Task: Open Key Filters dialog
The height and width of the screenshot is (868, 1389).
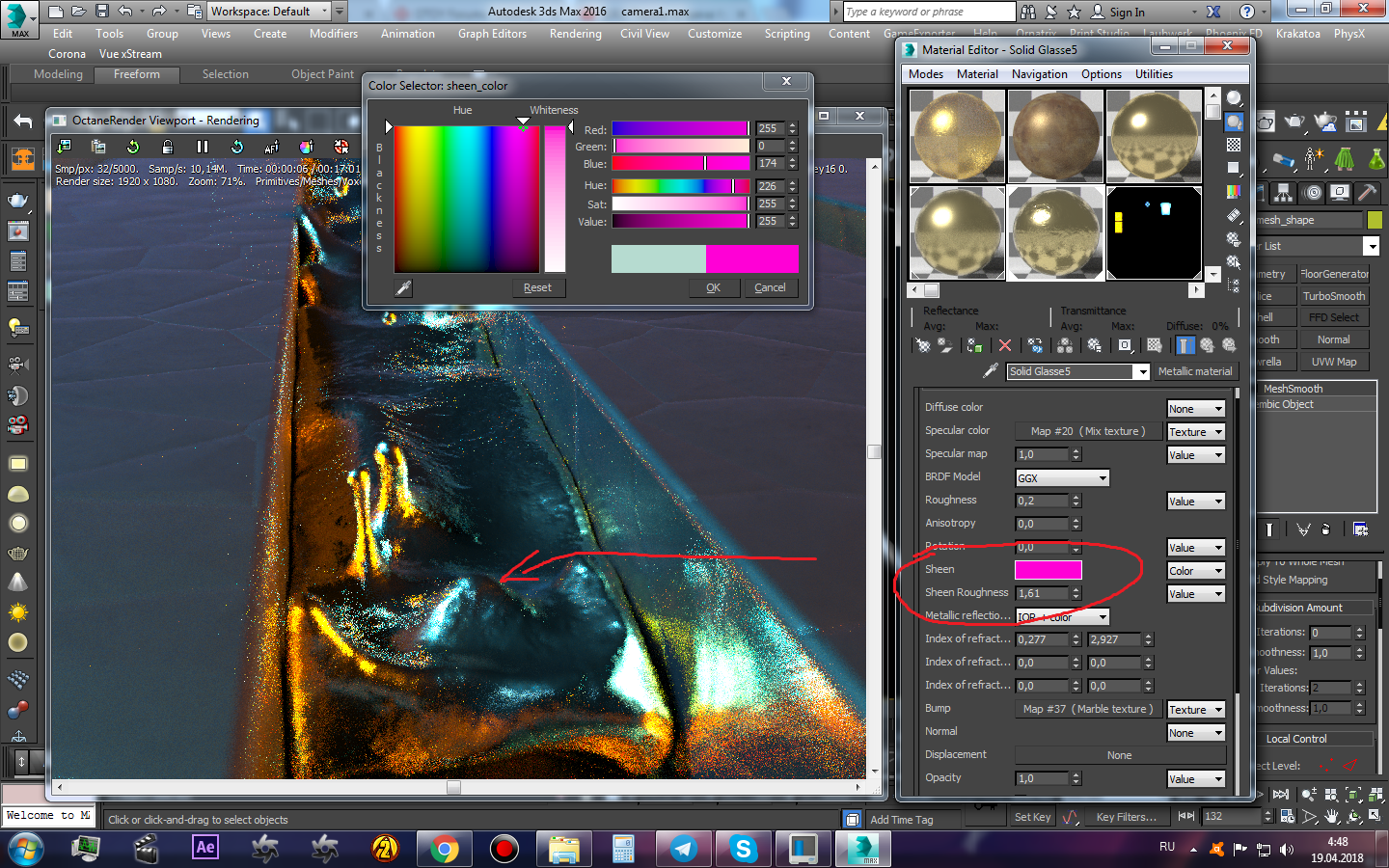Action: coord(1126,817)
